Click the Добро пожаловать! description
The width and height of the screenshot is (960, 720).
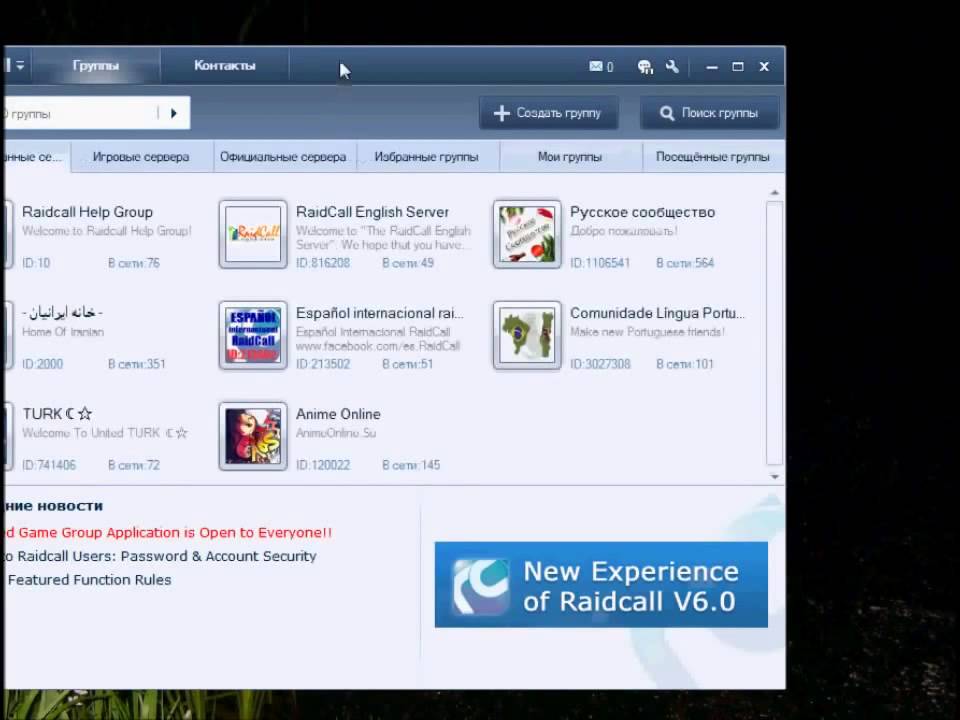click(x=624, y=231)
